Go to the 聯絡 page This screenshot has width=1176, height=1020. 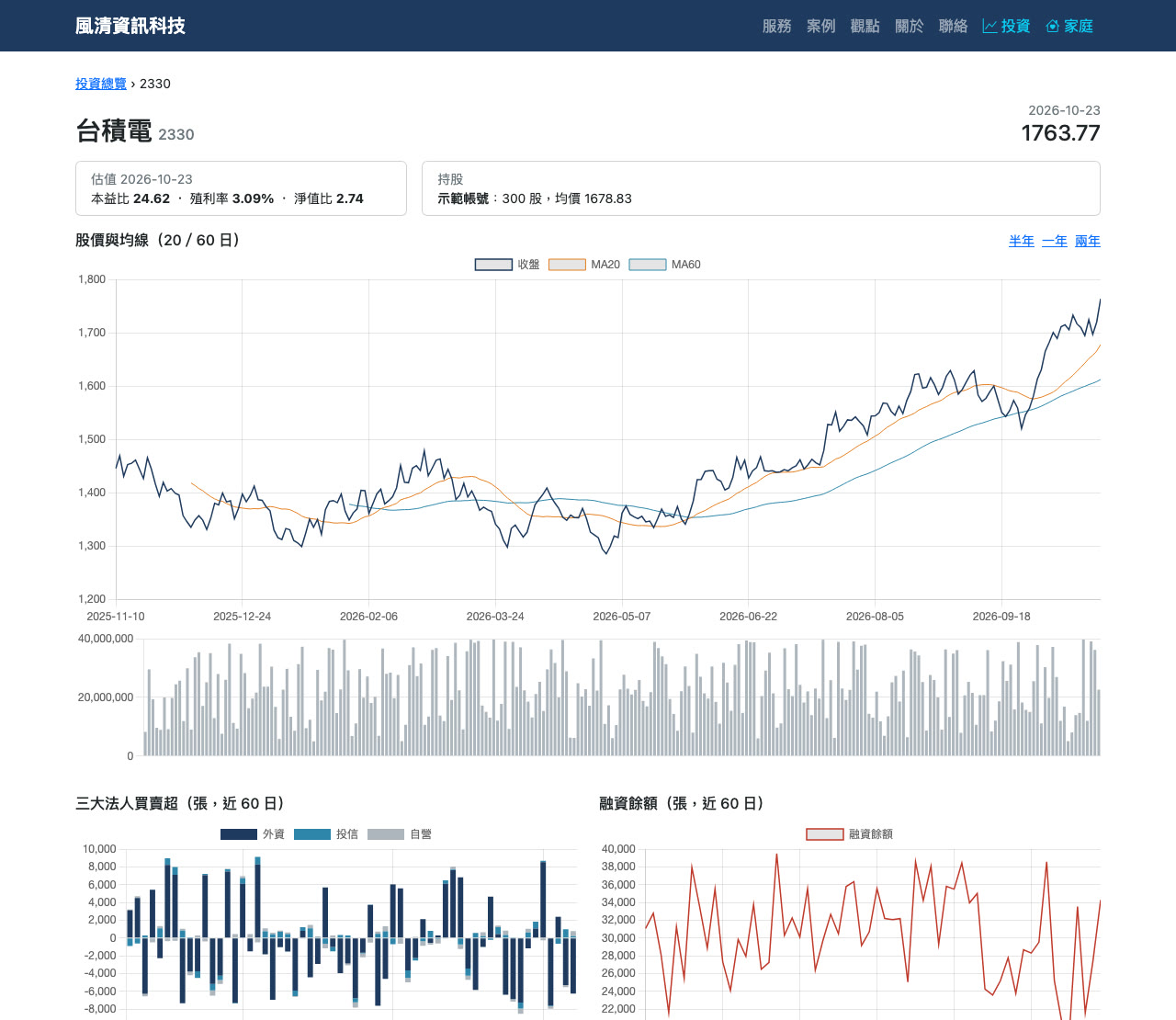pos(954,26)
